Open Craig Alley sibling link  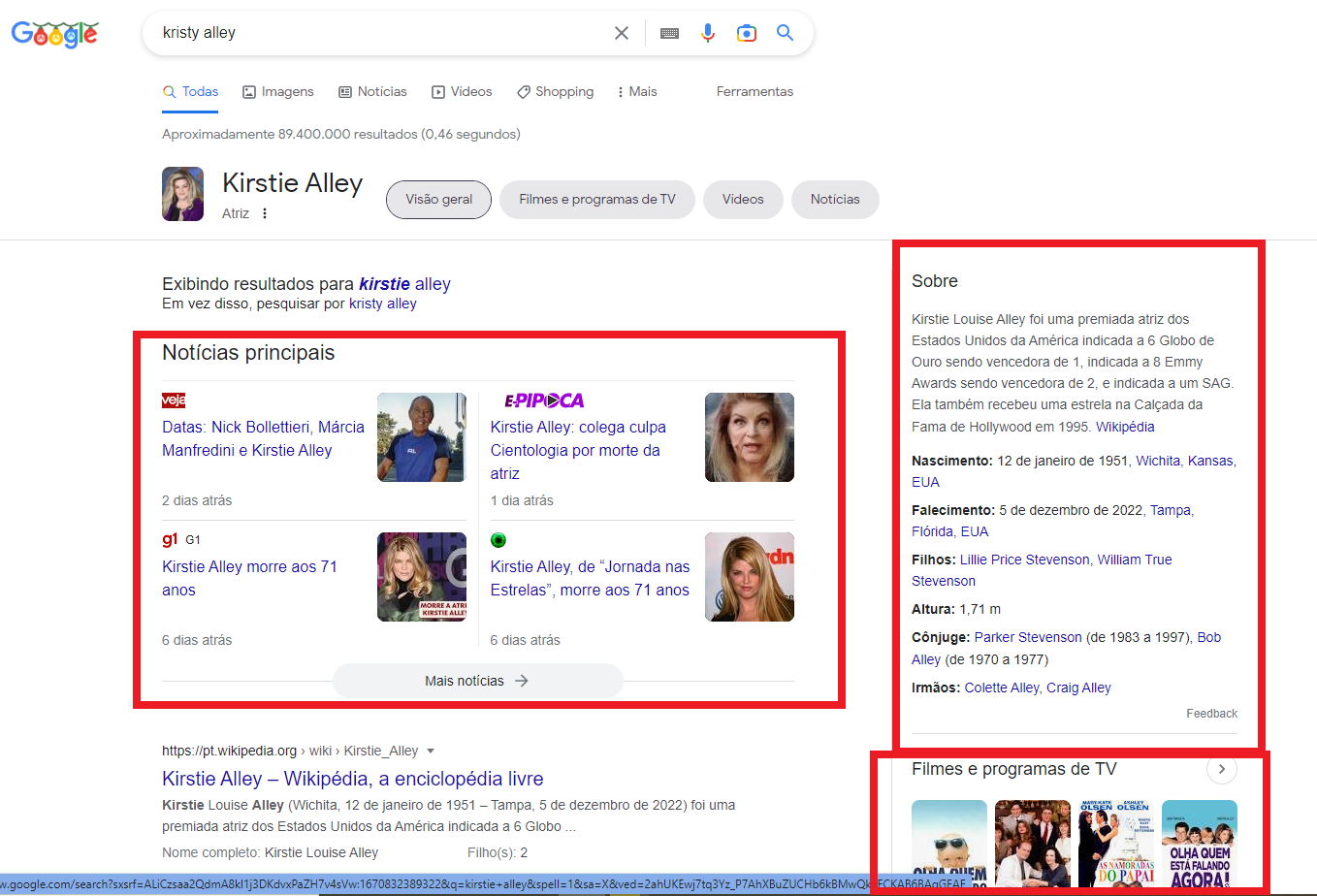(1078, 688)
